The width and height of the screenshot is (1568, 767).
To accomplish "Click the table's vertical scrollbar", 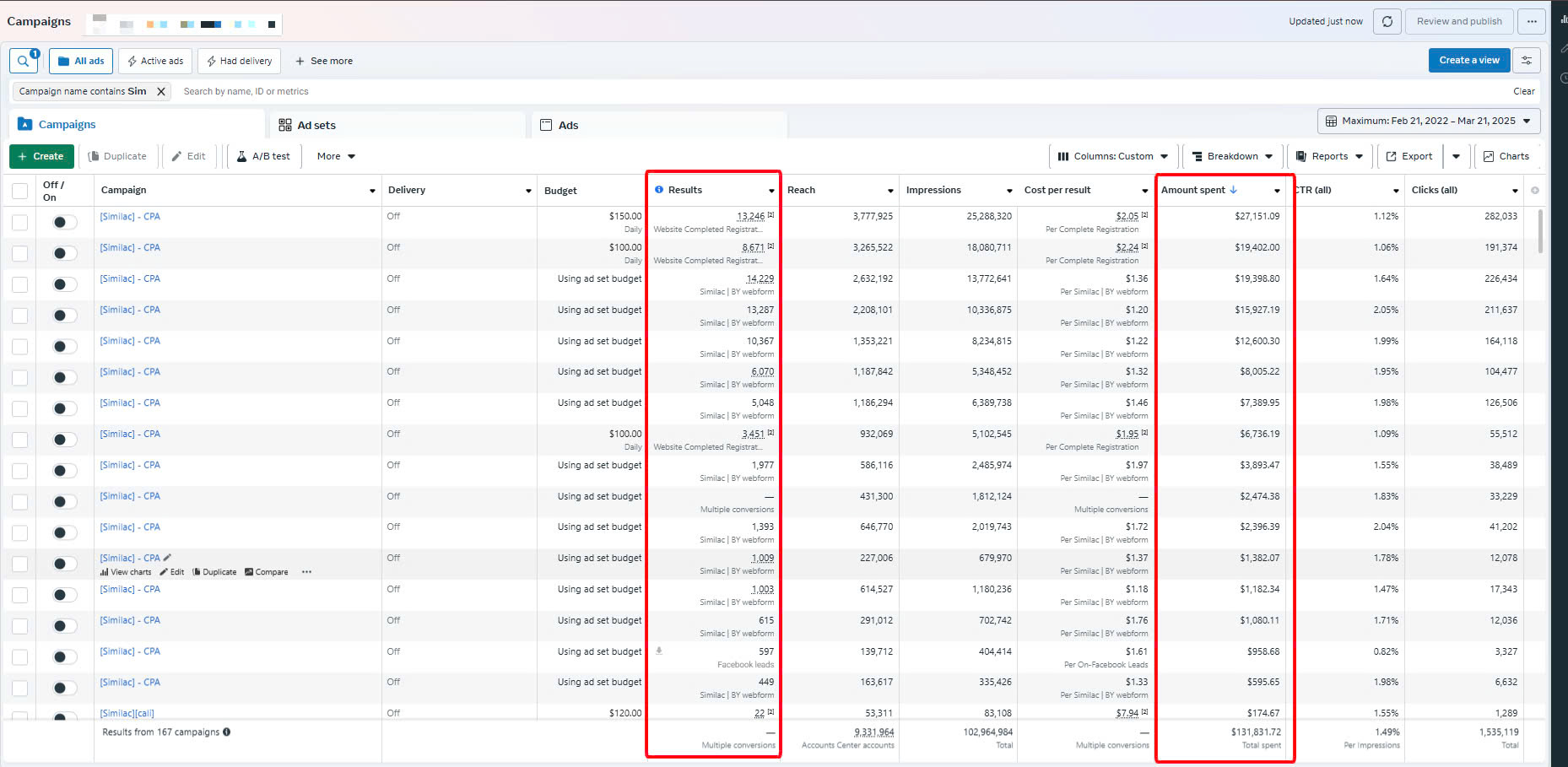I will [x=1540, y=231].
